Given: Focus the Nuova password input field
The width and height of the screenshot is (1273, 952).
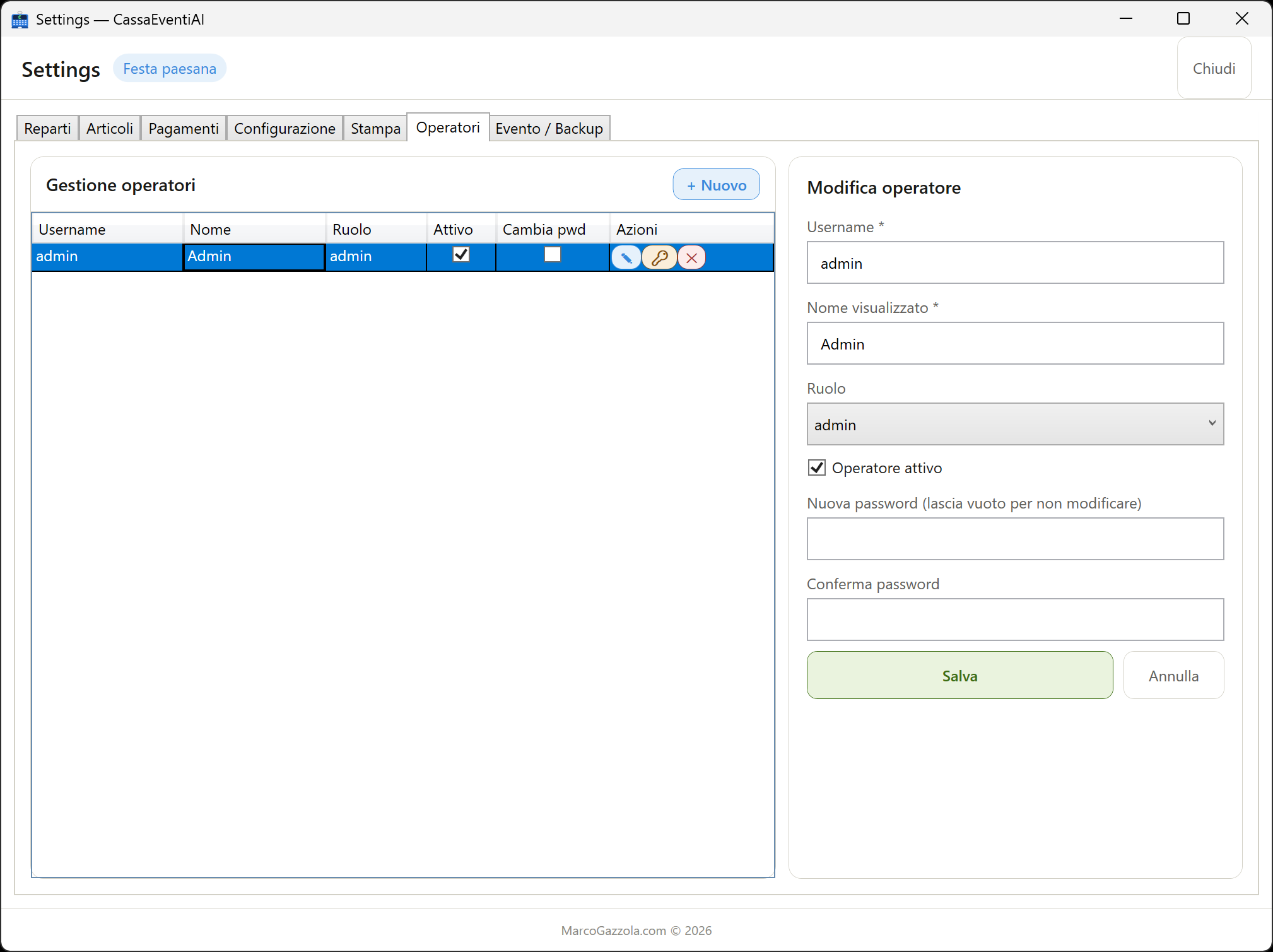Looking at the screenshot, I should (x=1015, y=539).
